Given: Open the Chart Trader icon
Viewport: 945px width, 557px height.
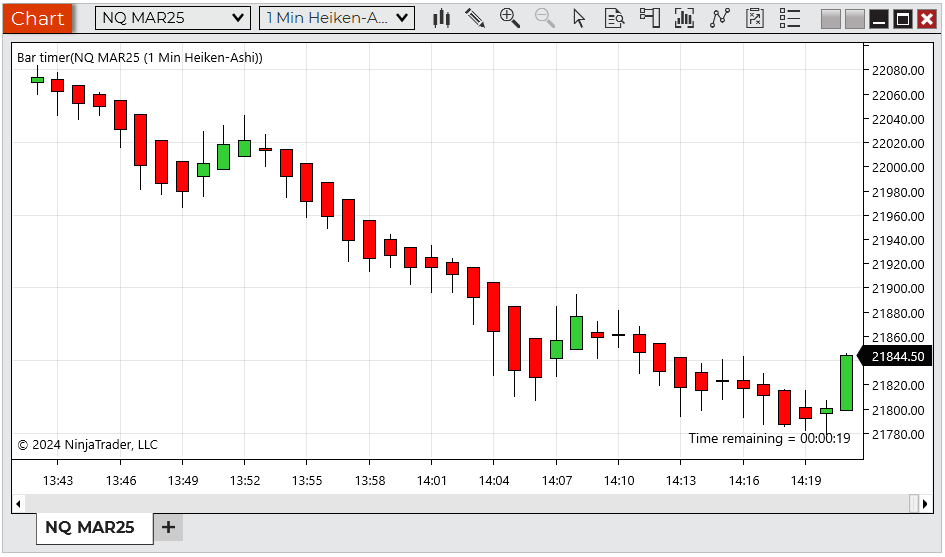Looking at the screenshot, I should click(650, 18).
